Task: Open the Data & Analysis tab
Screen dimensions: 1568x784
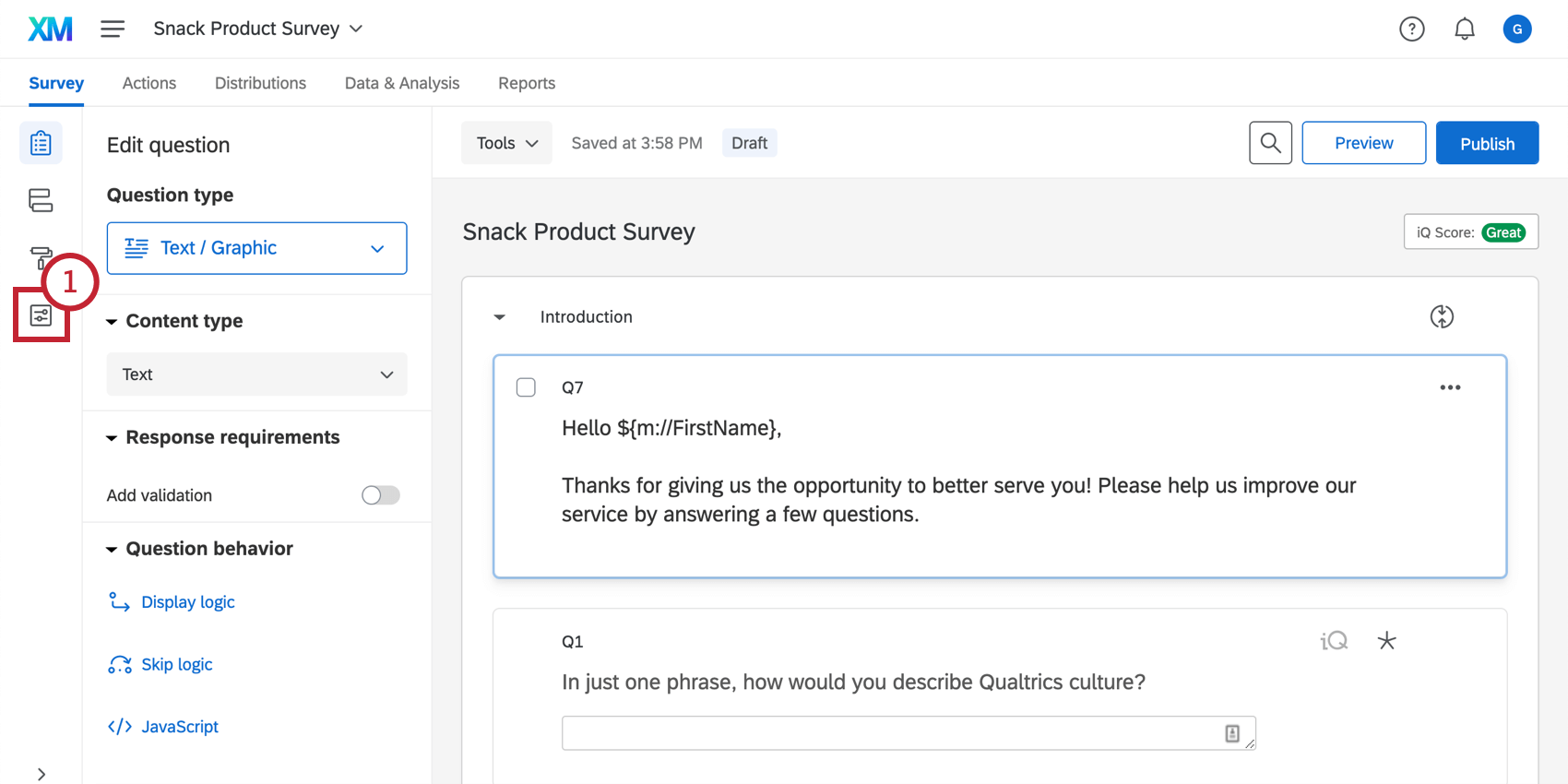Action: 402,83
